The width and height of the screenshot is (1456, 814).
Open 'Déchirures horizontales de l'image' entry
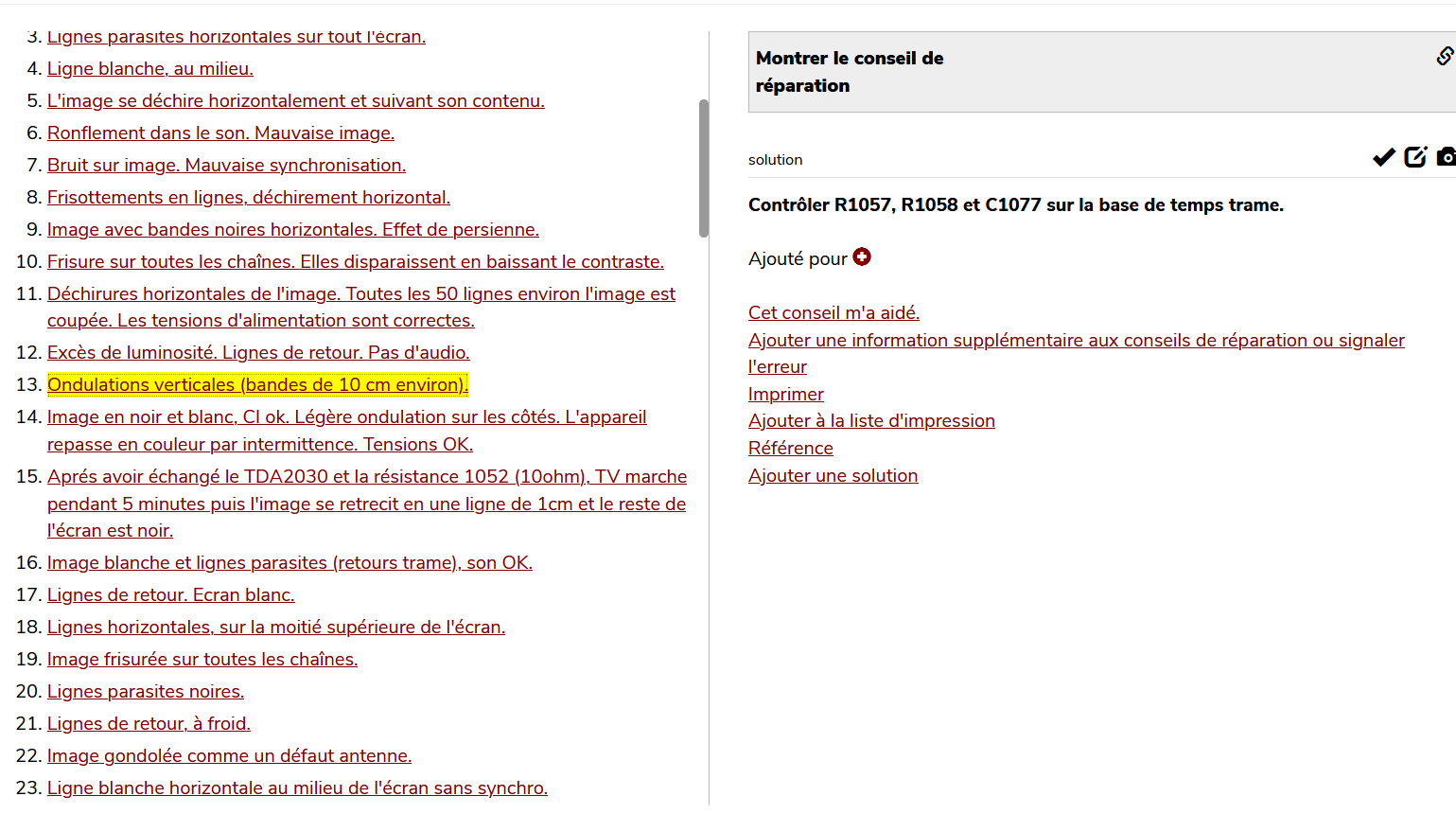pos(361,307)
